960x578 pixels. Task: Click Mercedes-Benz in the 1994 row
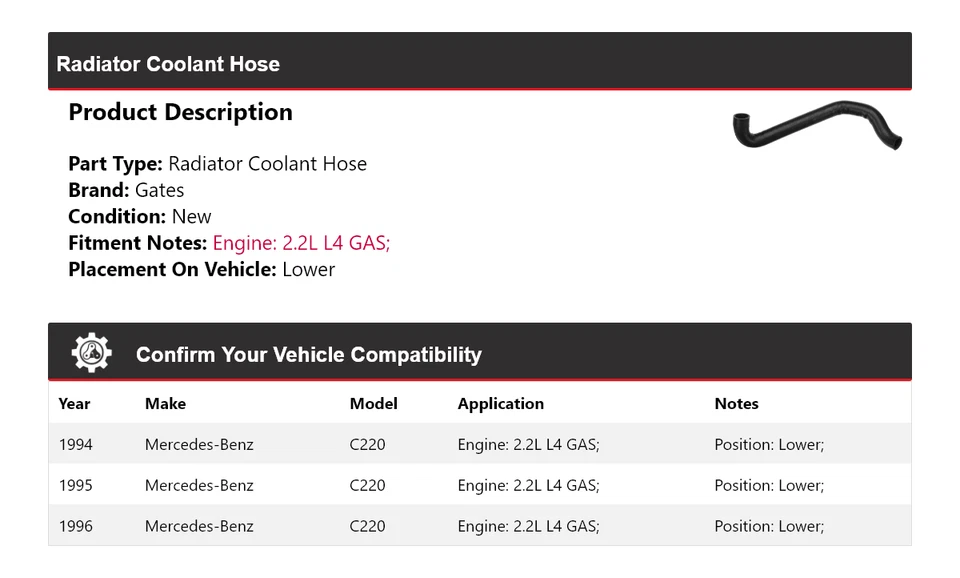point(199,445)
